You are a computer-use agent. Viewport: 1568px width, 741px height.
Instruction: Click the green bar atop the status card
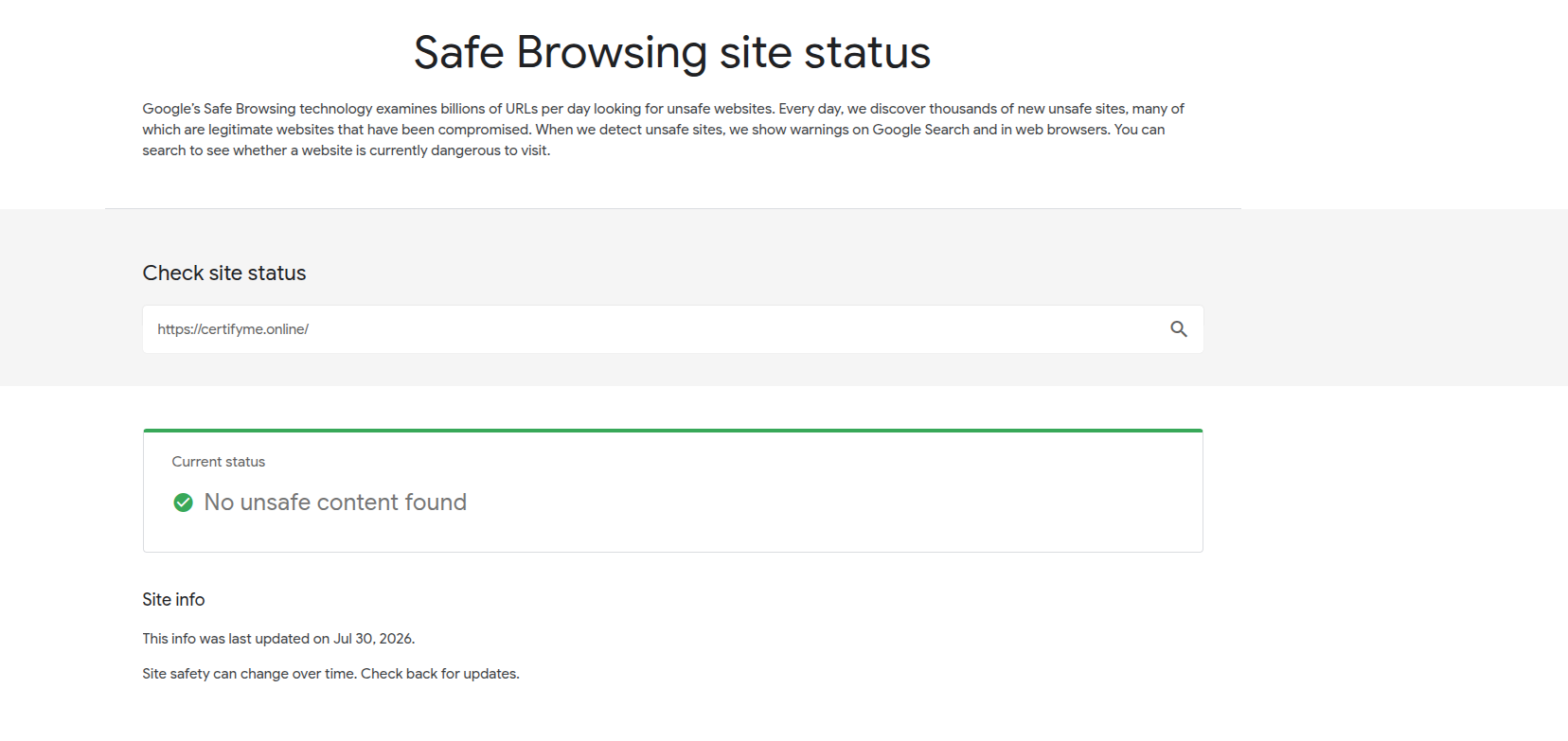point(673,431)
